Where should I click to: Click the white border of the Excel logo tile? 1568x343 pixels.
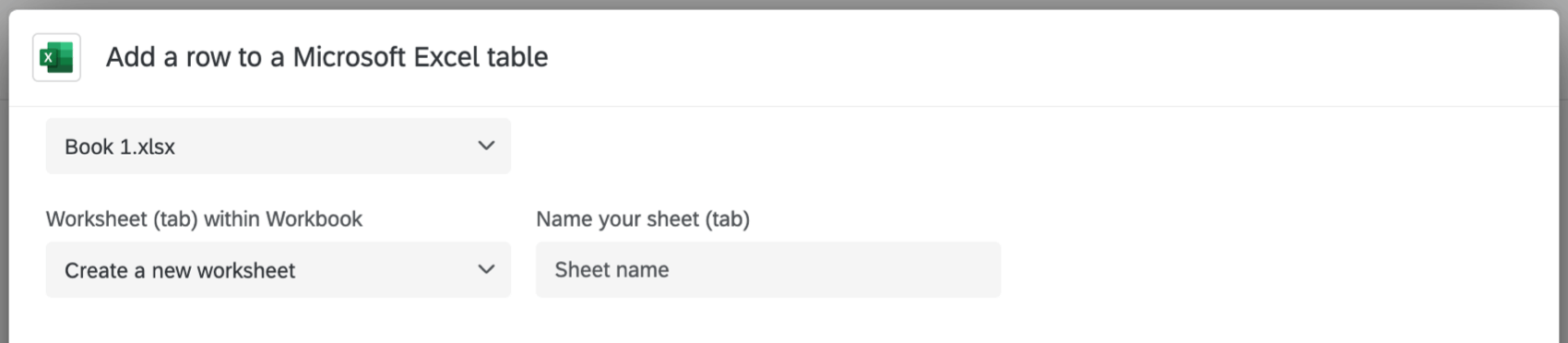pos(36,57)
